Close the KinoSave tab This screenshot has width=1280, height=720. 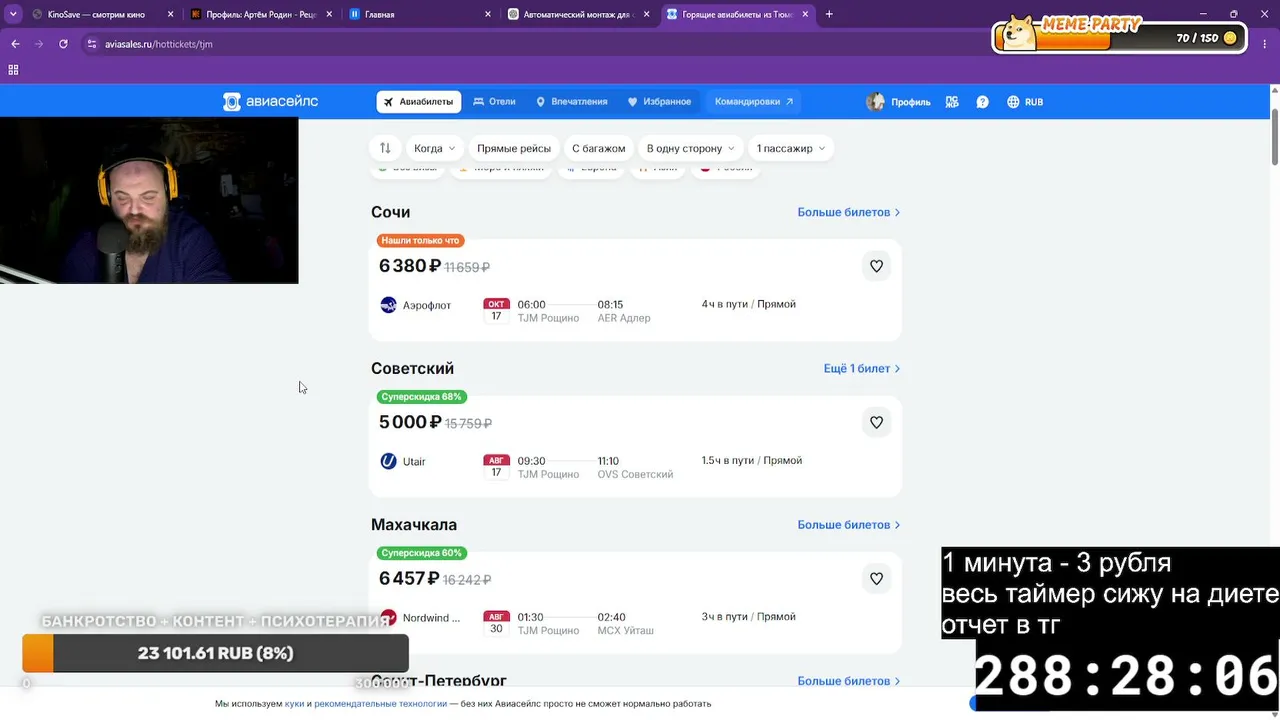coord(171,14)
